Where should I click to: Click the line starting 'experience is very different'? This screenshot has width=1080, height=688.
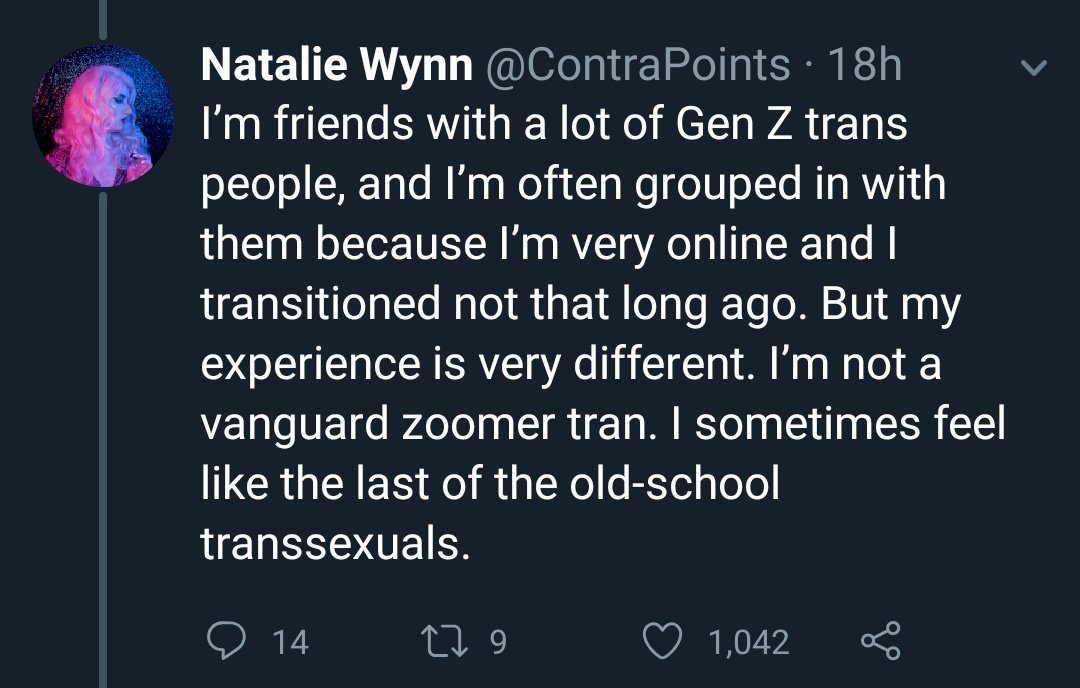click(x=571, y=364)
